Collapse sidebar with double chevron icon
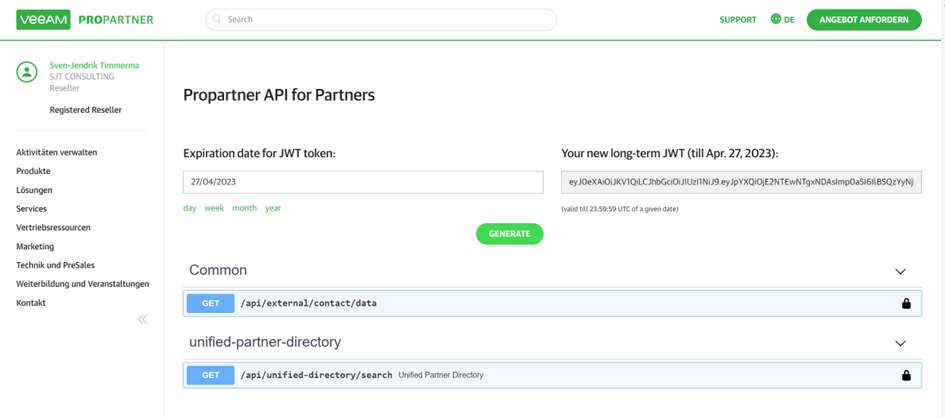 point(142,319)
